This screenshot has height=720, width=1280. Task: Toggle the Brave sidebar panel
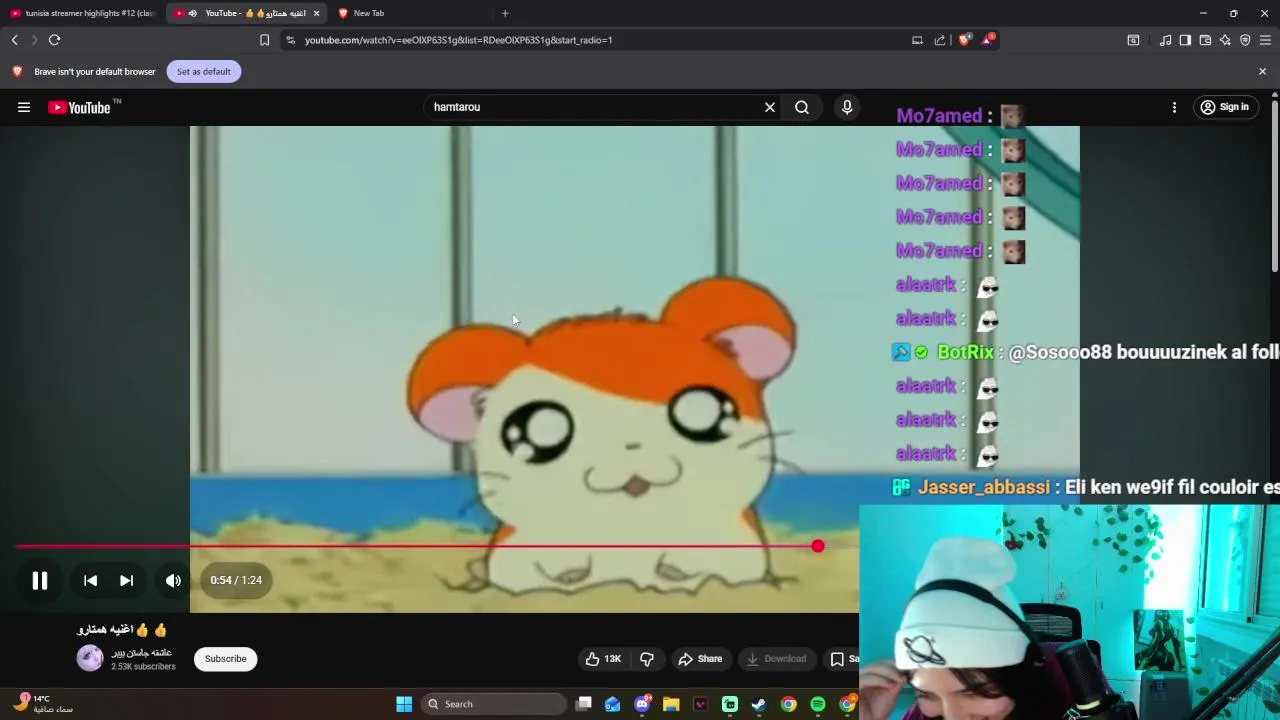[1185, 40]
